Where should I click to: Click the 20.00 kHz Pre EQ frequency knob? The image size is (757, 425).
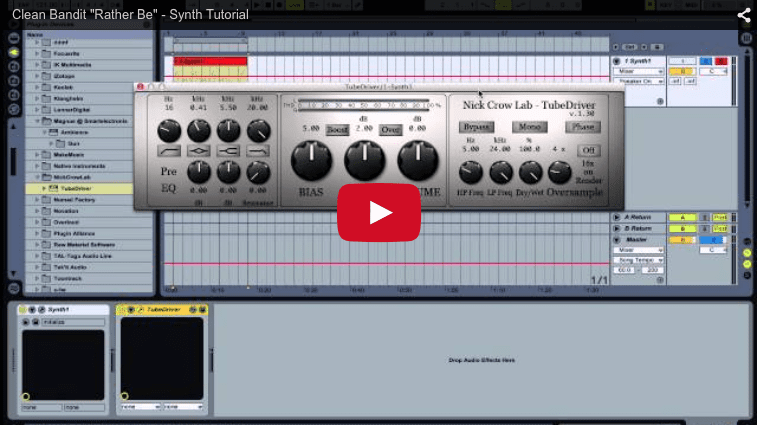[258, 130]
